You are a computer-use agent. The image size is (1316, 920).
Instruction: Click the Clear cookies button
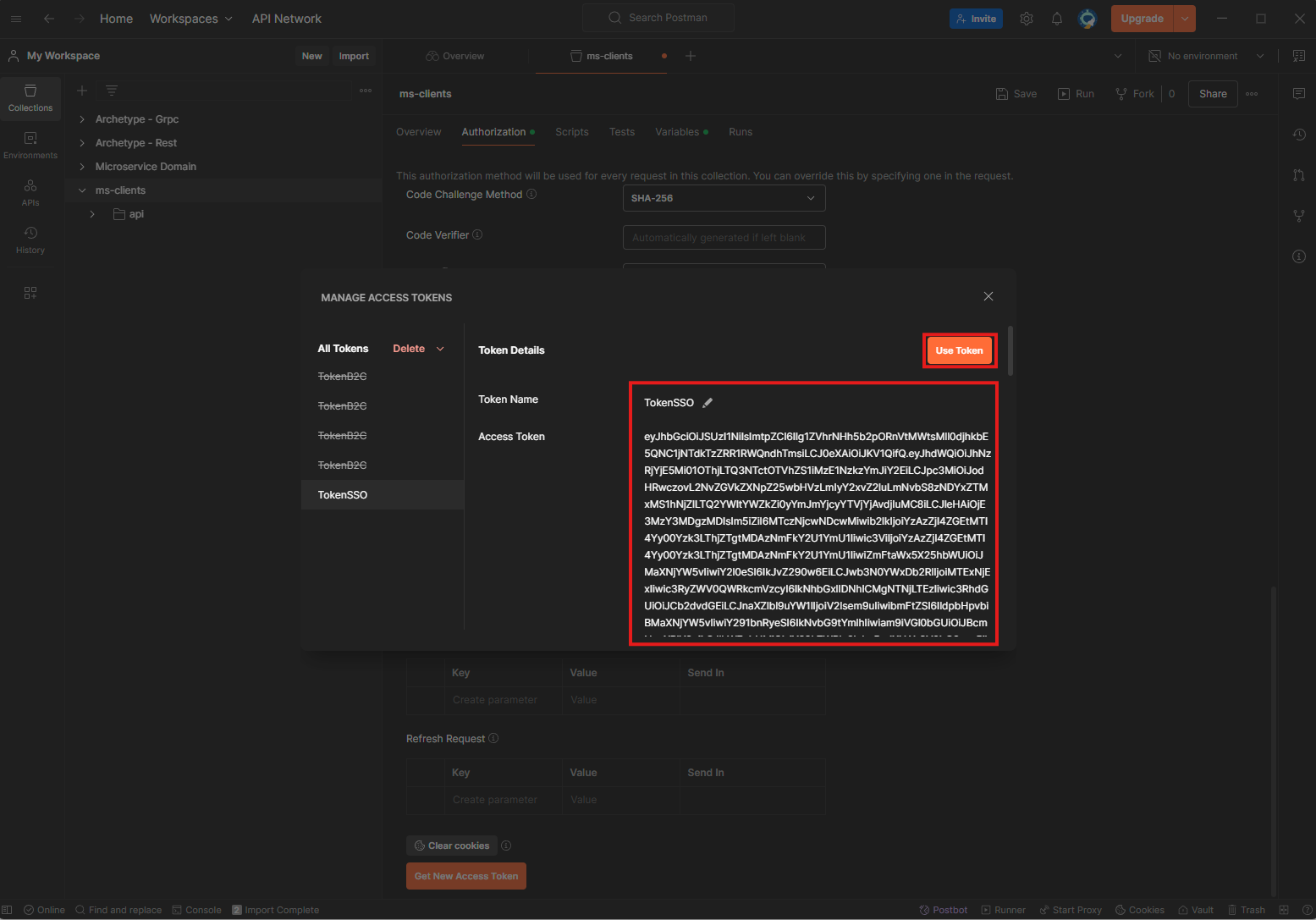point(452,846)
